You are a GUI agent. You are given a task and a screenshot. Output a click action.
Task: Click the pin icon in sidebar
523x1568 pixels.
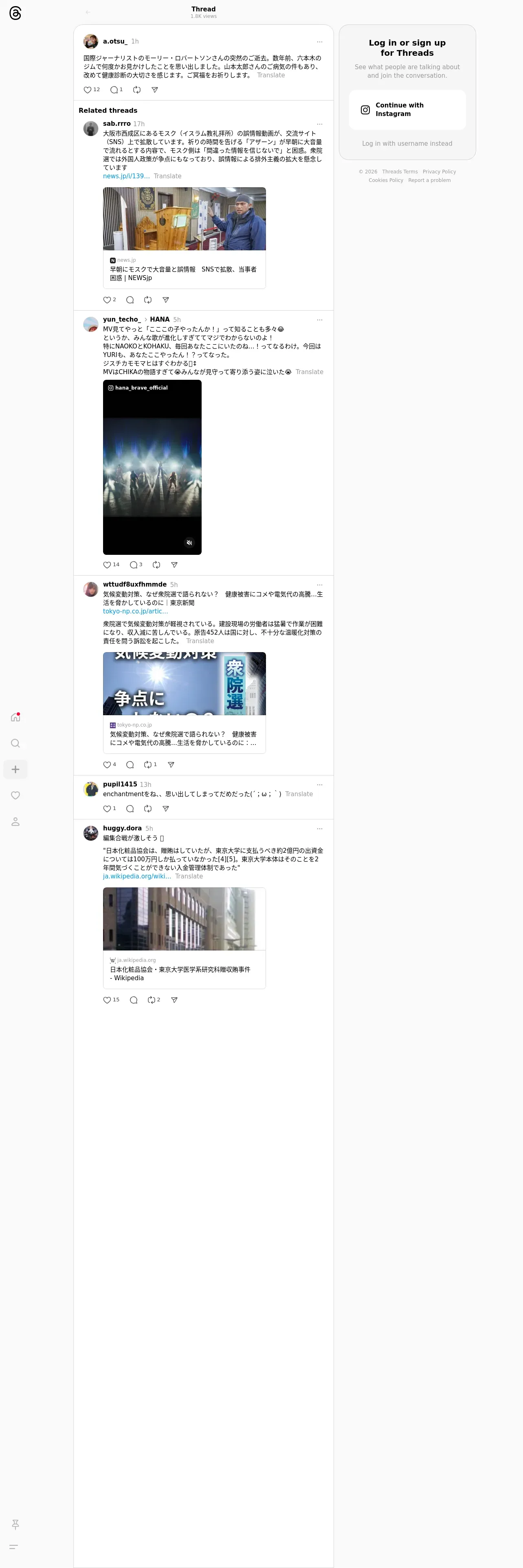[15, 1524]
